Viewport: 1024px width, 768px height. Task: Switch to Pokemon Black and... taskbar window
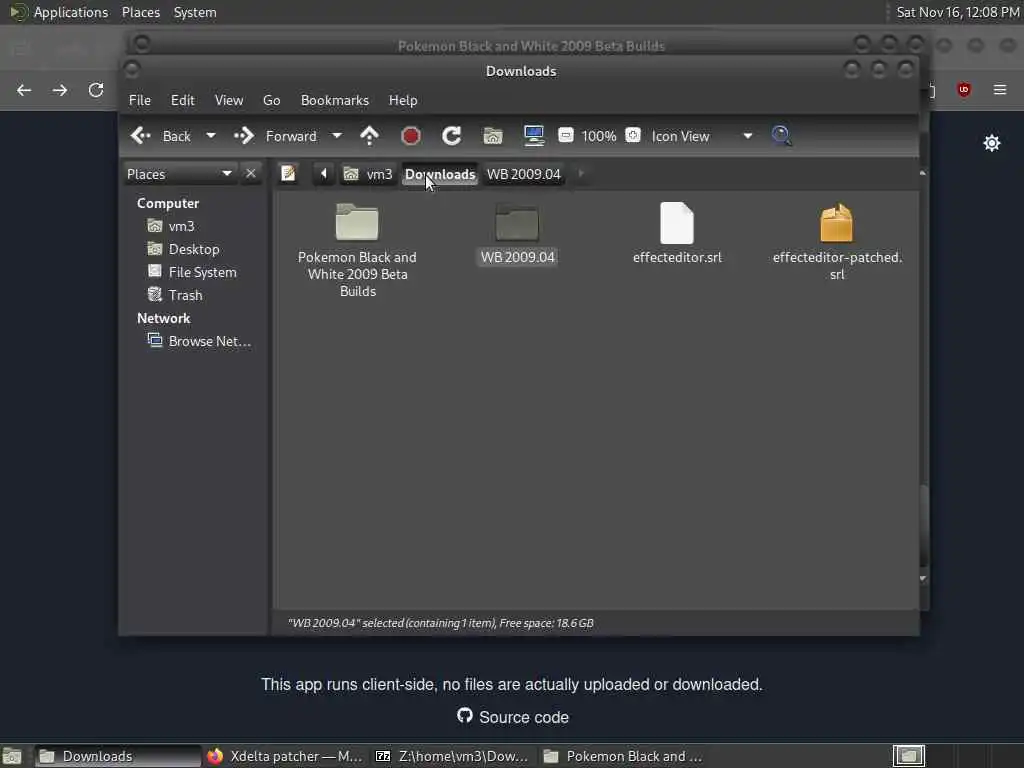pos(622,756)
